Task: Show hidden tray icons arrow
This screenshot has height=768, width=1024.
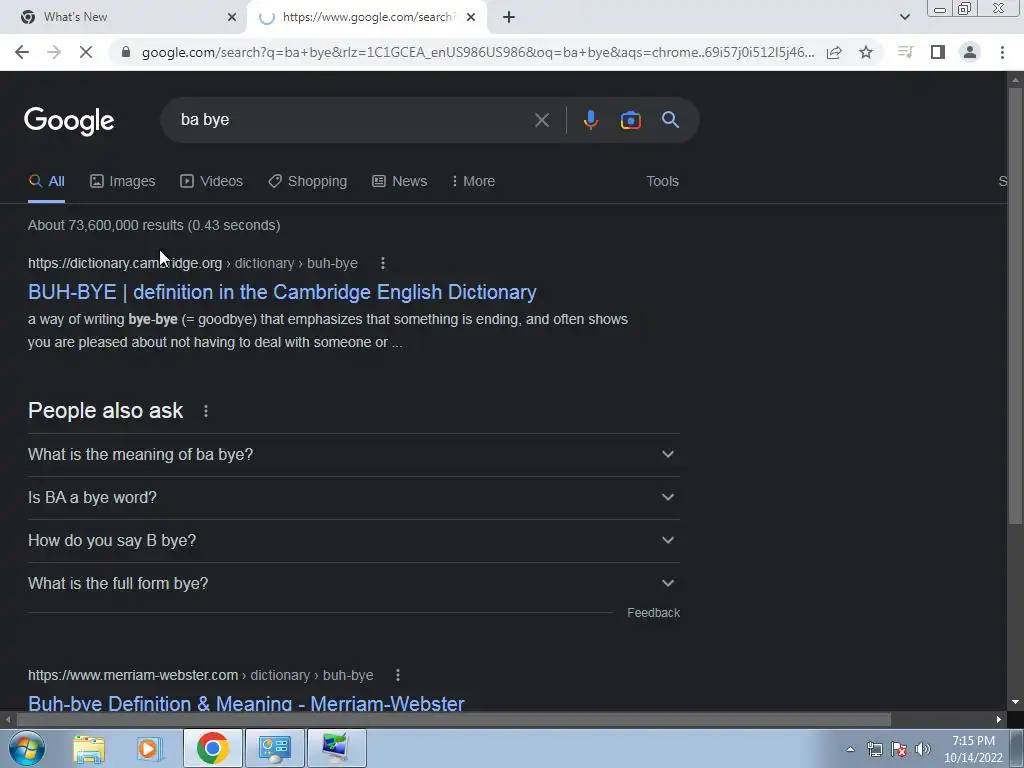Action: click(x=850, y=749)
